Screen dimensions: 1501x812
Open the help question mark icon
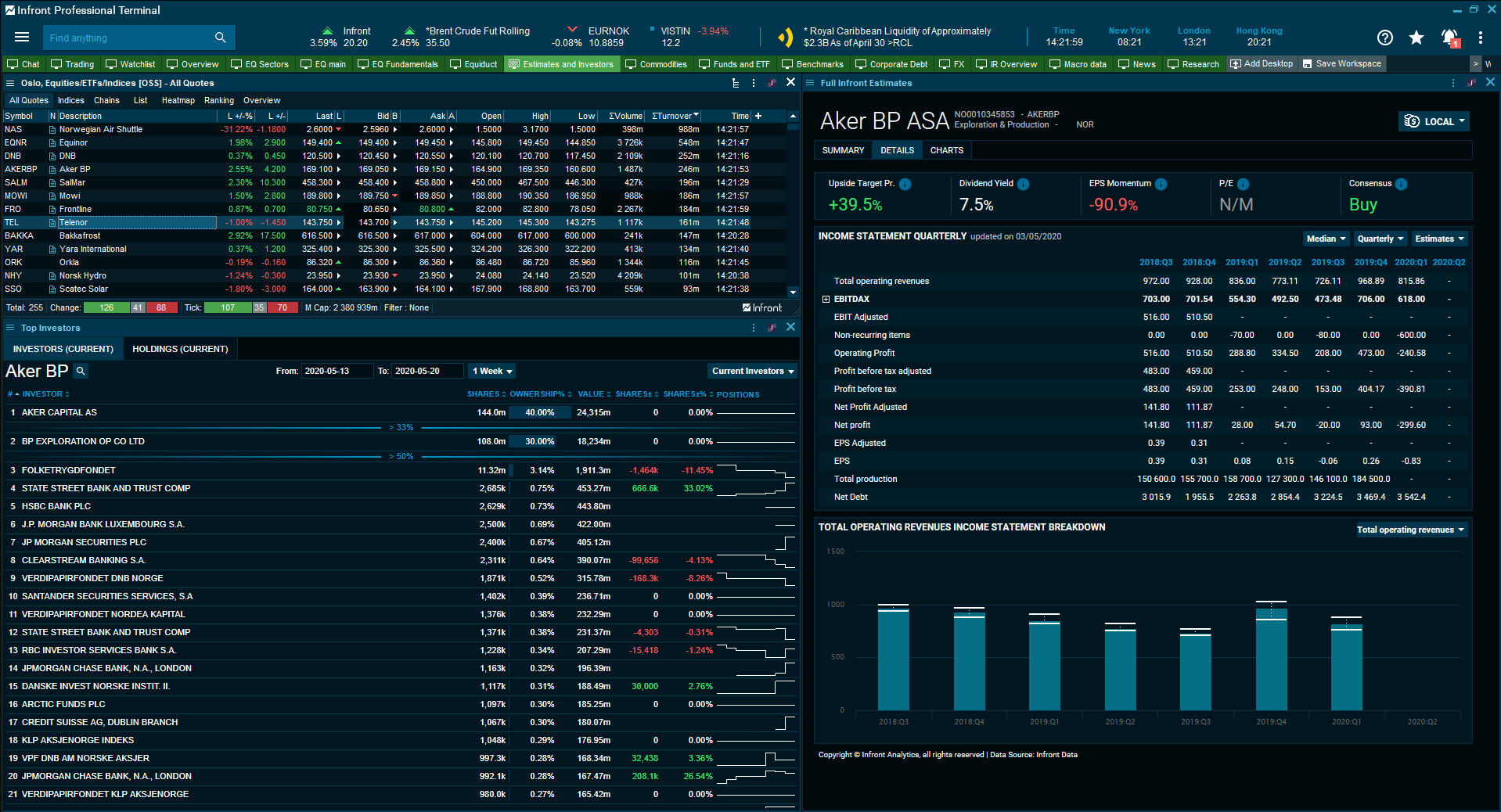(1385, 38)
